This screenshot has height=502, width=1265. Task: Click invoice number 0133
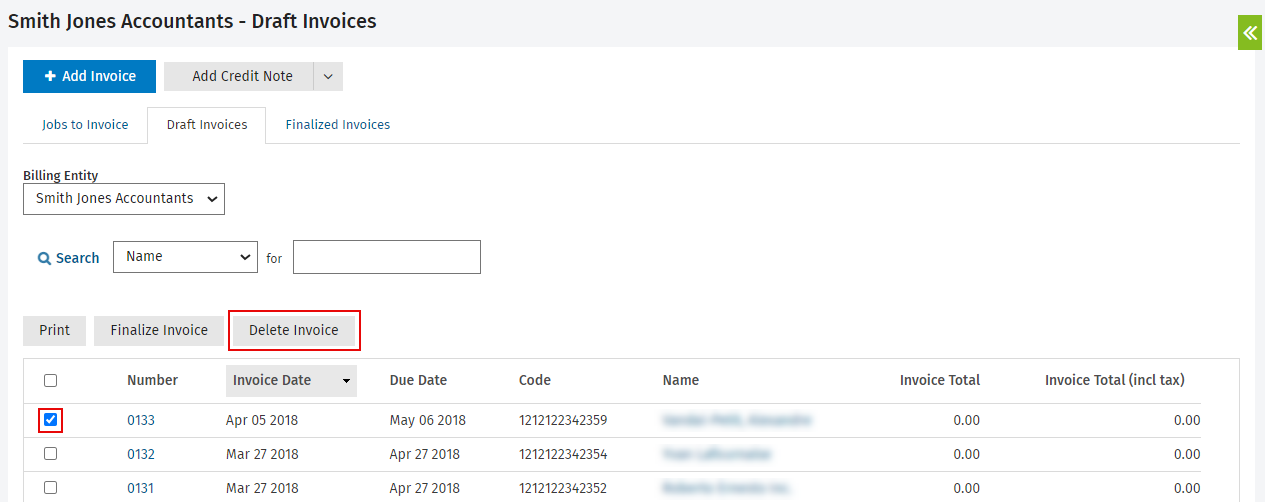coord(141,420)
